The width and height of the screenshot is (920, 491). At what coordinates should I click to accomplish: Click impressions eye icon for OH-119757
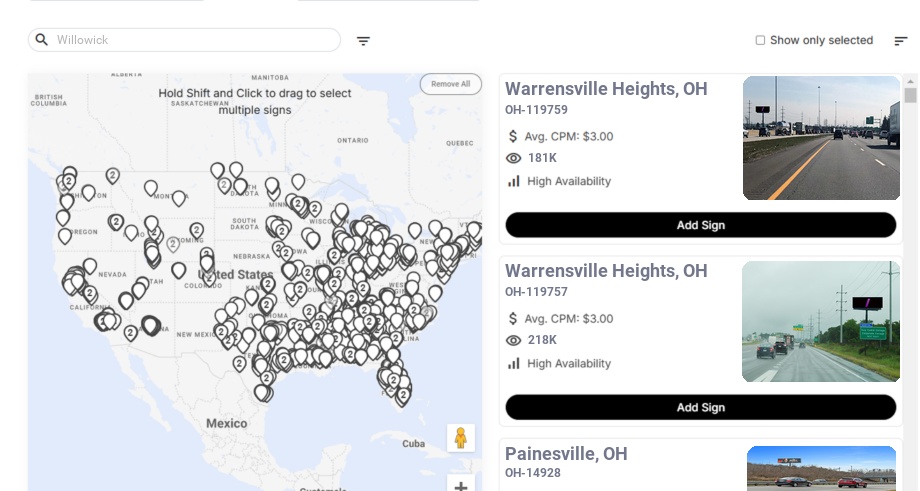tap(514, 340)
